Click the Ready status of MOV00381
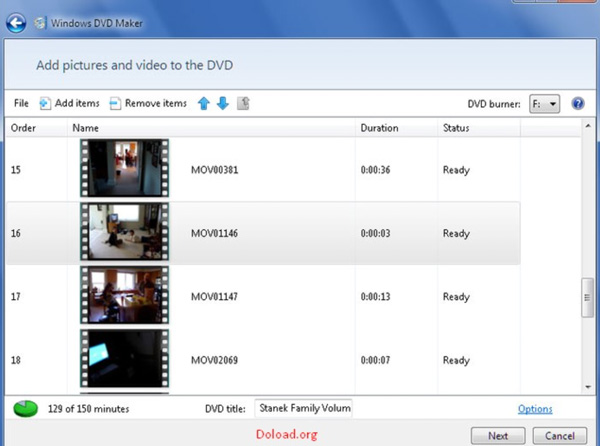 click(456, 170)
